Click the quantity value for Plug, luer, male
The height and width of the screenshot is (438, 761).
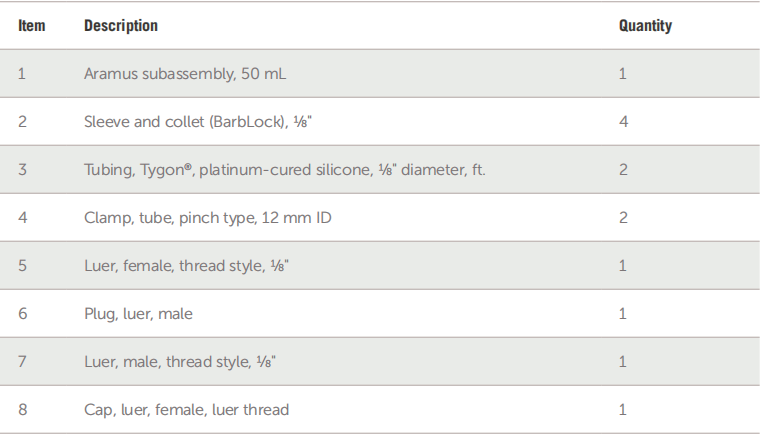click(x=623, y=314)
